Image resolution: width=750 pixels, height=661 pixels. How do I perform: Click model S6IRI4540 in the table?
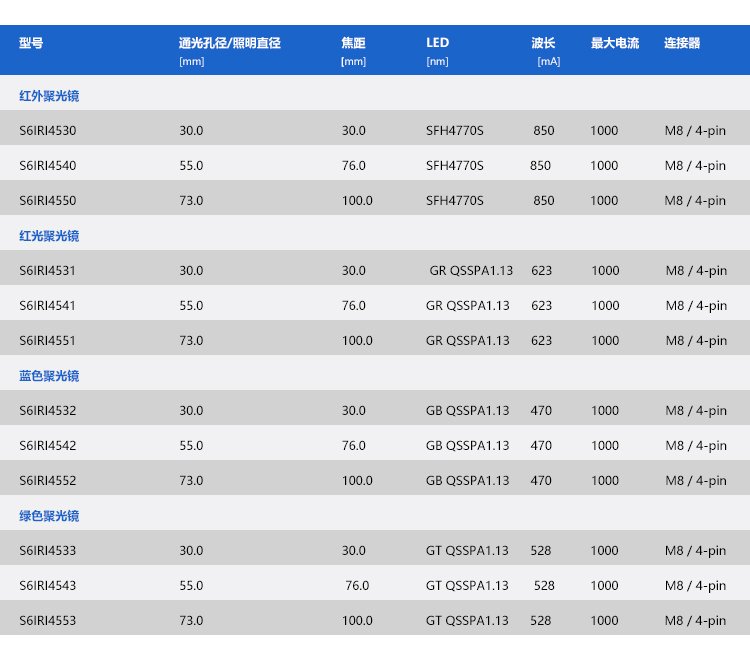(47, 165)
